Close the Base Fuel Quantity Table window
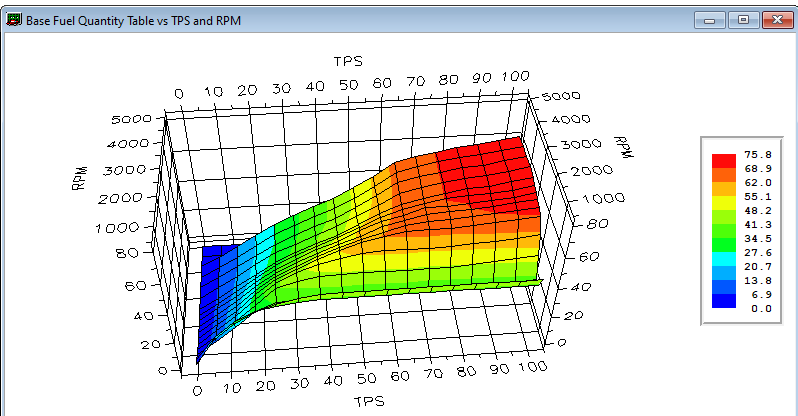Screen dimensions: 798x416 (776, 19)
